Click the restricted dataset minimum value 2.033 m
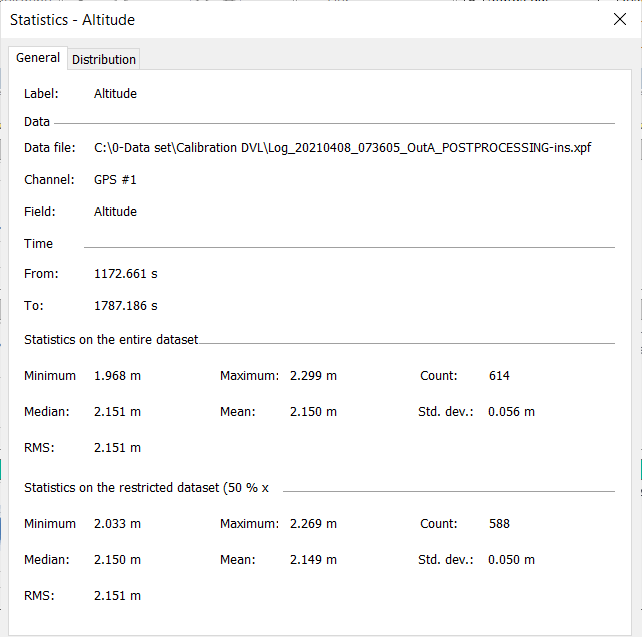642x637 pixels. pos(117,524)
